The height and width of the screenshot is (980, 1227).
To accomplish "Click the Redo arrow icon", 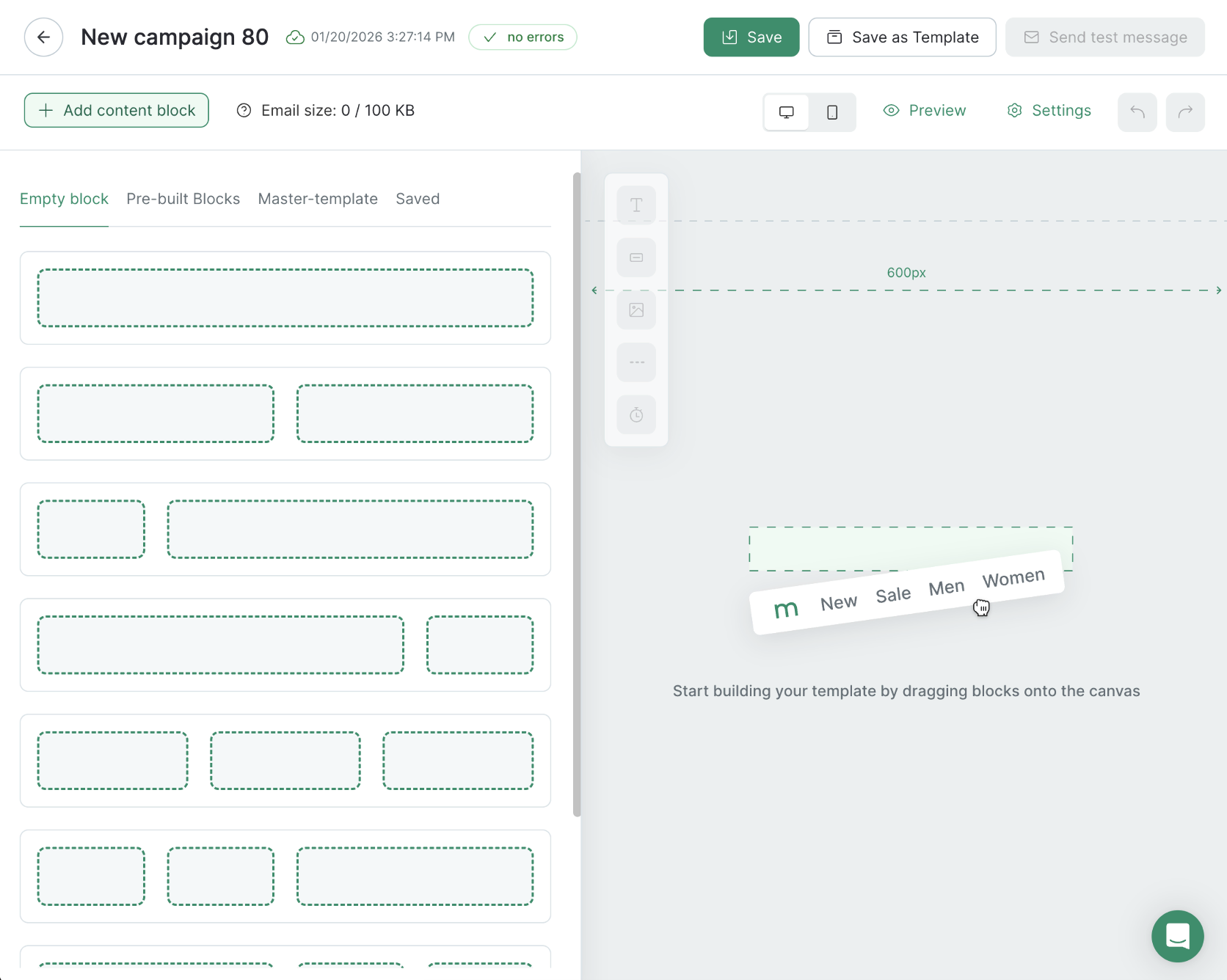I will click(1186, 112).
